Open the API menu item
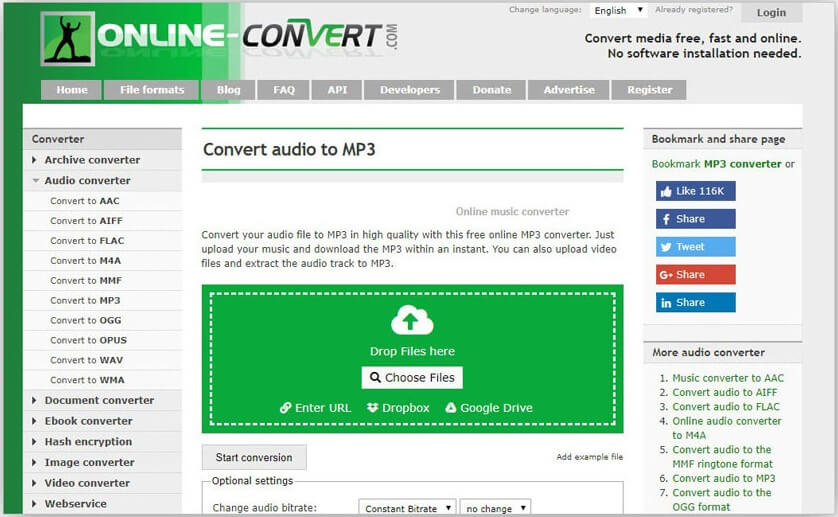Screen dimensions: 838x517 (337, 90)
